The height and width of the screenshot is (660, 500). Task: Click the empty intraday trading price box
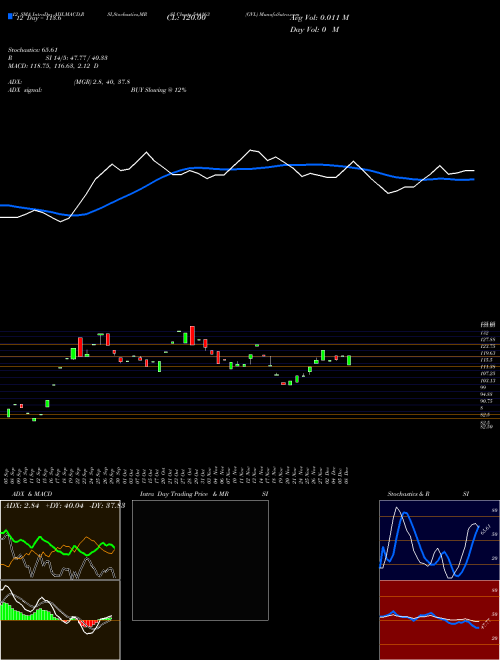pos(200,560)
